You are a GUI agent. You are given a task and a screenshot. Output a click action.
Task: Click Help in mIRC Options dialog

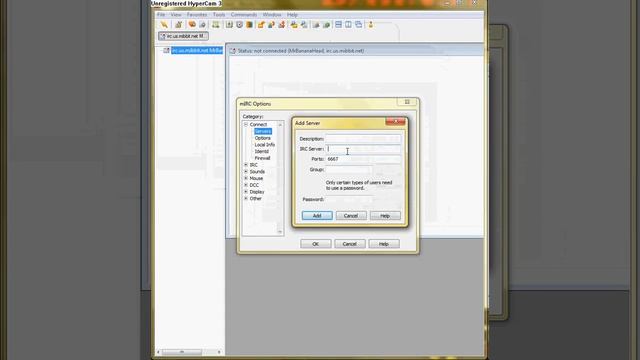[x=384, y=244]
